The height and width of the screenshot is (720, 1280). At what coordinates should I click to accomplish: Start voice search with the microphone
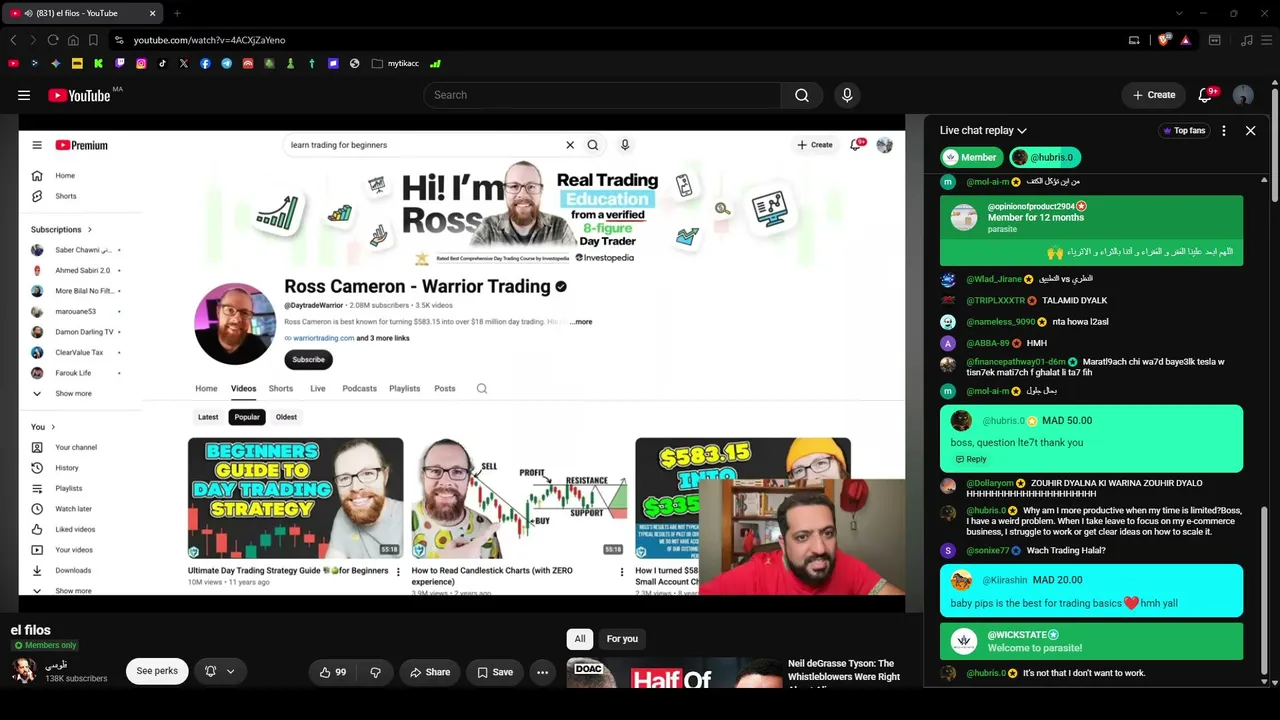pyautogui.click(x=847, y=95)
